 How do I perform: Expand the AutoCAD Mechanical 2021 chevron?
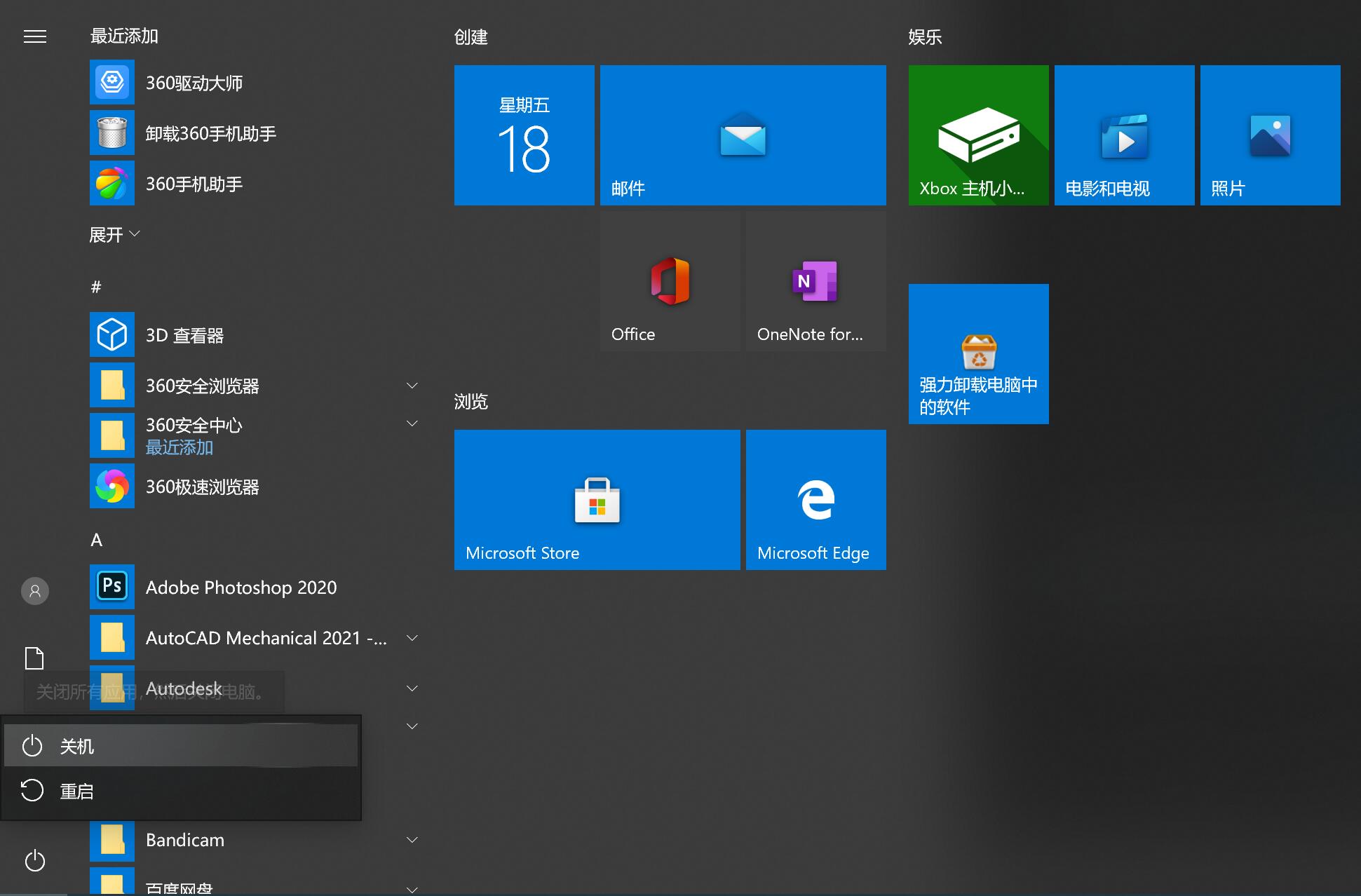coord(412,638)
